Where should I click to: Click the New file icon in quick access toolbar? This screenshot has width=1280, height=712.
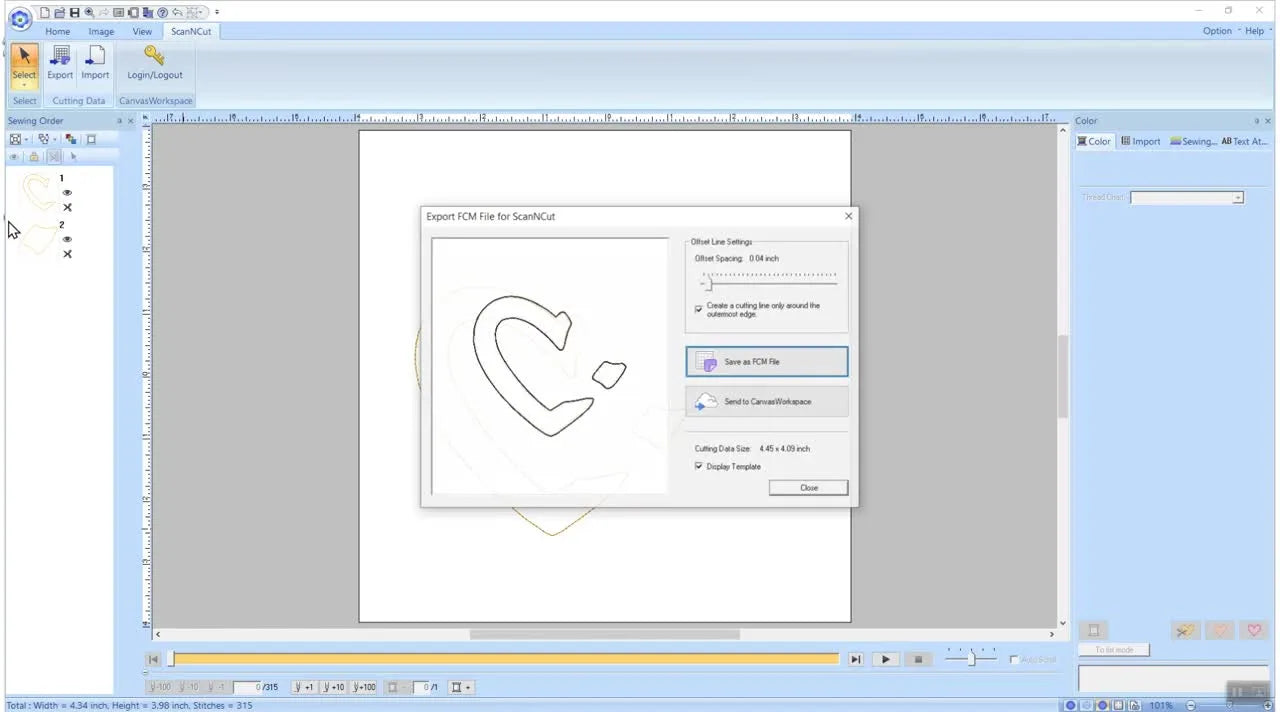(45, 12)
